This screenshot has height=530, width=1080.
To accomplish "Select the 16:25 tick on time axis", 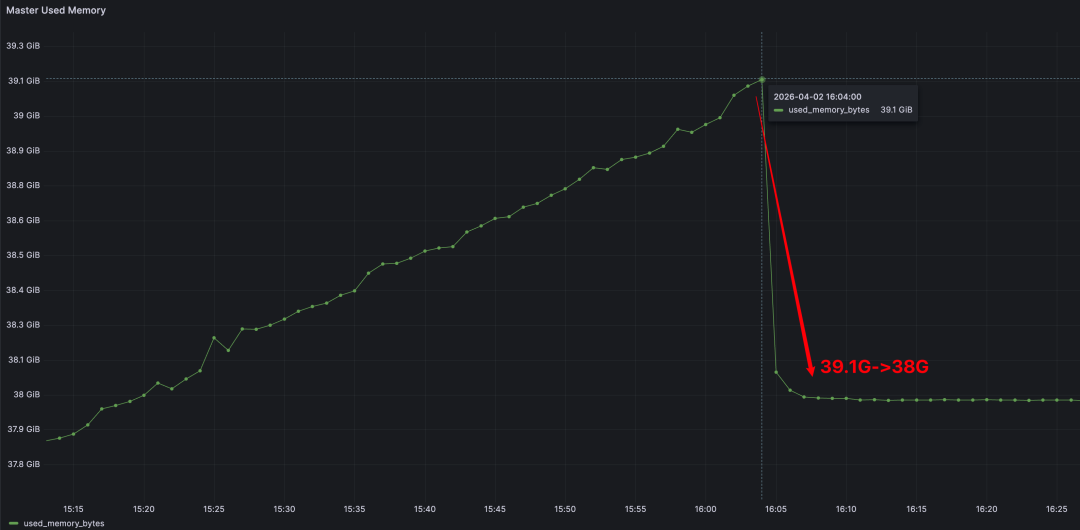I will click(1058, 508).
